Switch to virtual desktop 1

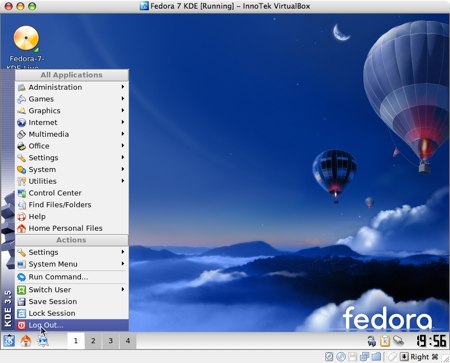(x=76, y=341)
